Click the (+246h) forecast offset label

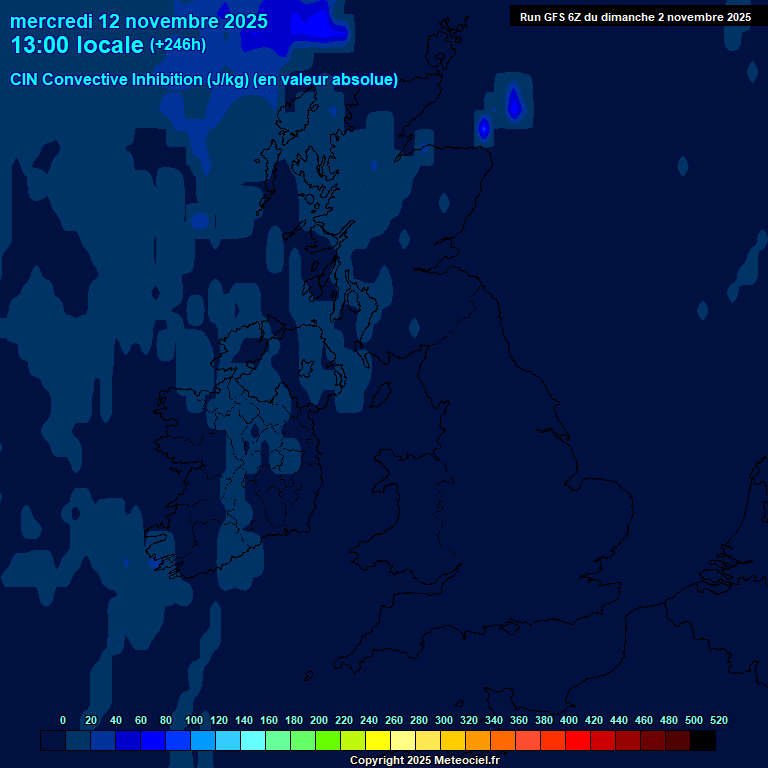pyautogui.click(x=180, y=45)
